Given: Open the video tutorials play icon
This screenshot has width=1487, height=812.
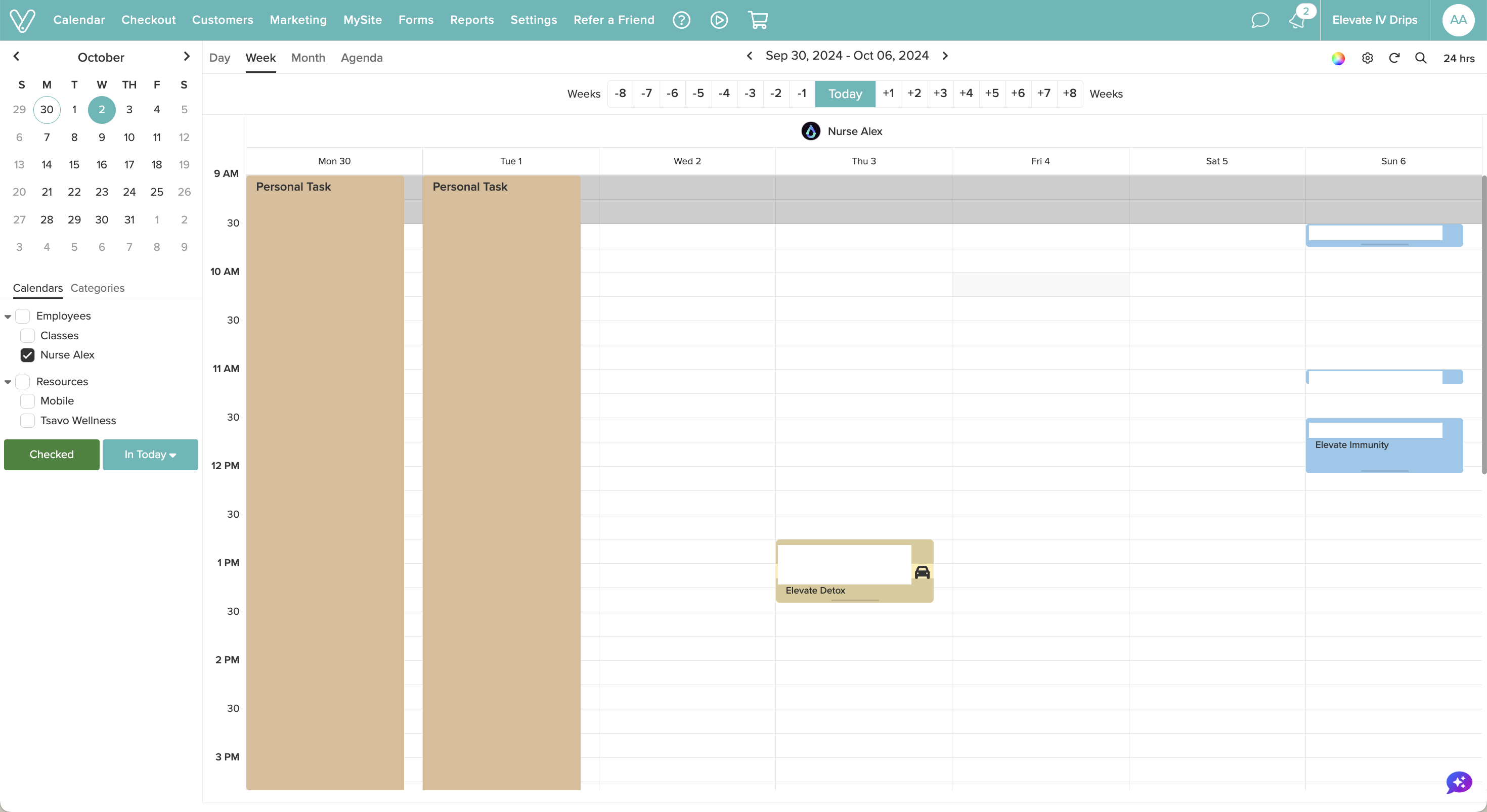Looking at the screenshot, I should click(x=719, y=20).
